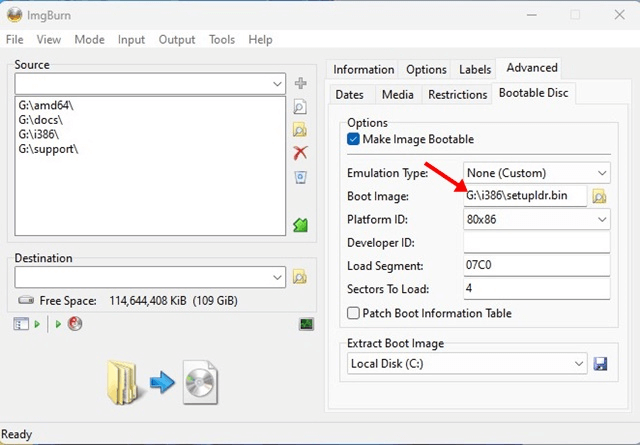Clear the source list with the bin icon
Viewport: 640px width, 445px height.
pyautogui.click(x=300, y=177)
